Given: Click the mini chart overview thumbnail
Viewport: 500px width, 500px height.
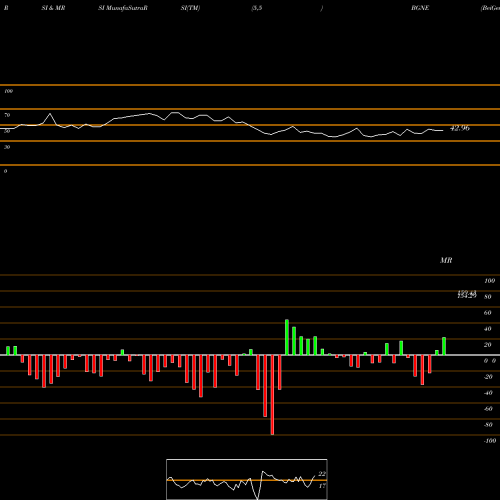Looking at the screenshot, I should point(247,479).
